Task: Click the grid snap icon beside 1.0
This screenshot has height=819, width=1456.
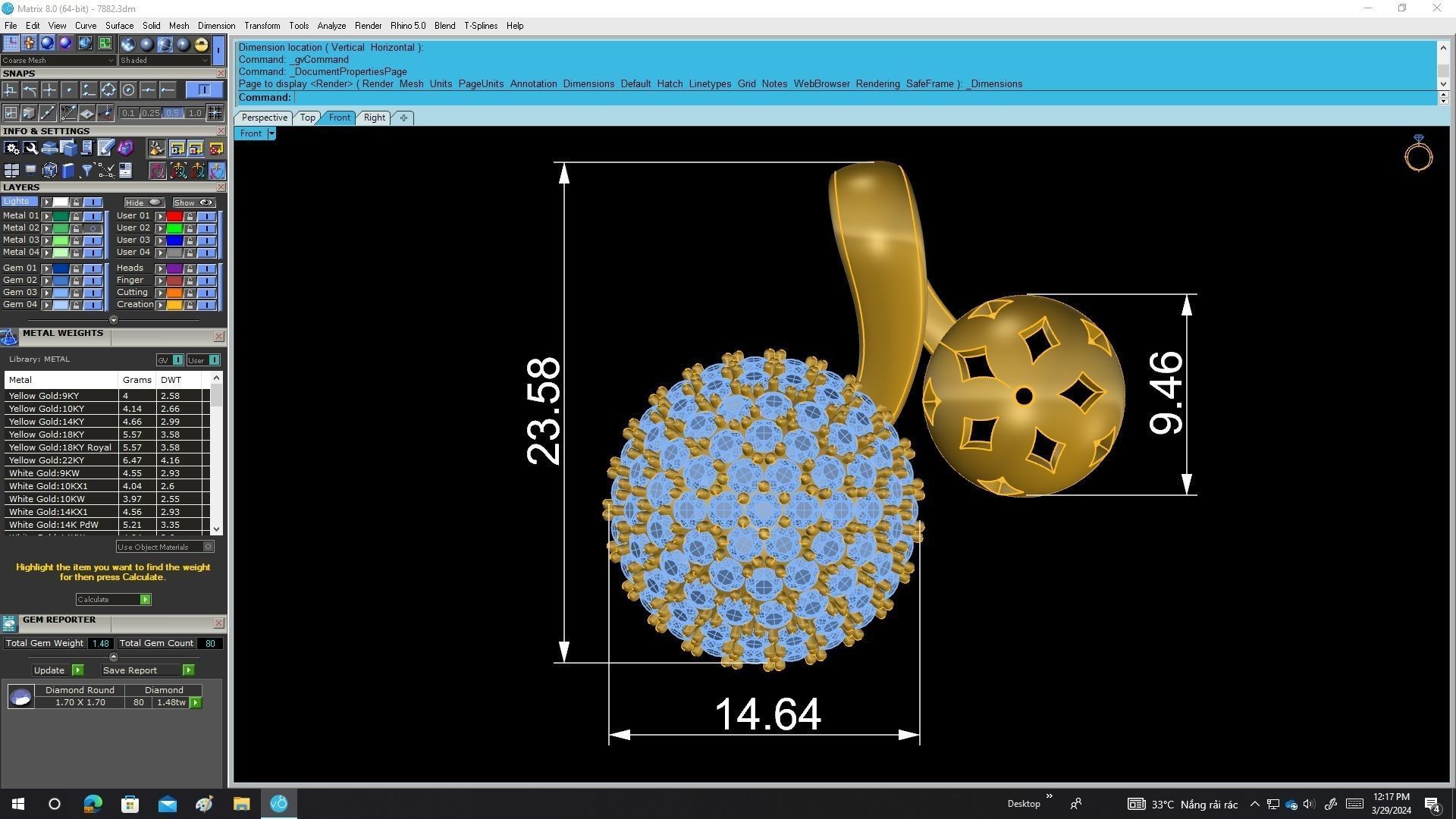Action: [215, 112]
